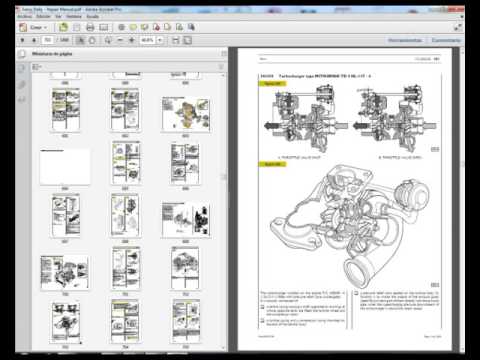Toggle read mode expand icon
Viewport: 480px width, 360px height.
458,27
